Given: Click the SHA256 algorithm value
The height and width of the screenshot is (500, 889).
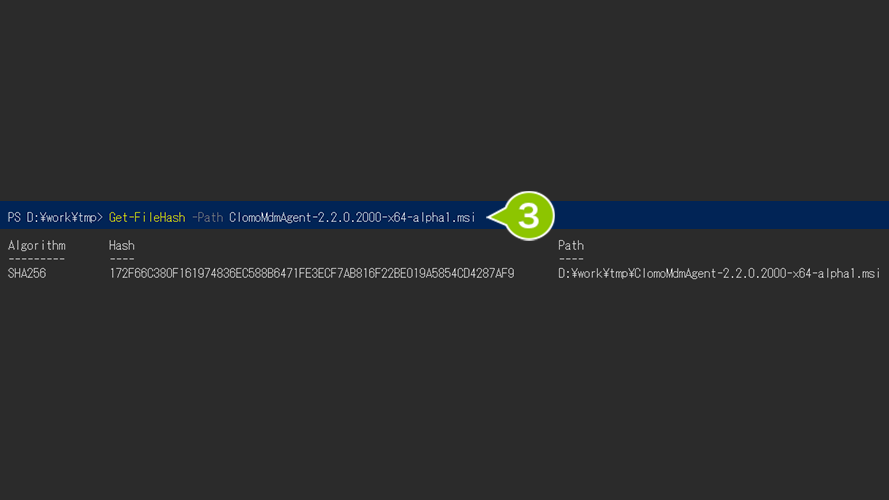Looking at the screenshot, I should 27,273.
